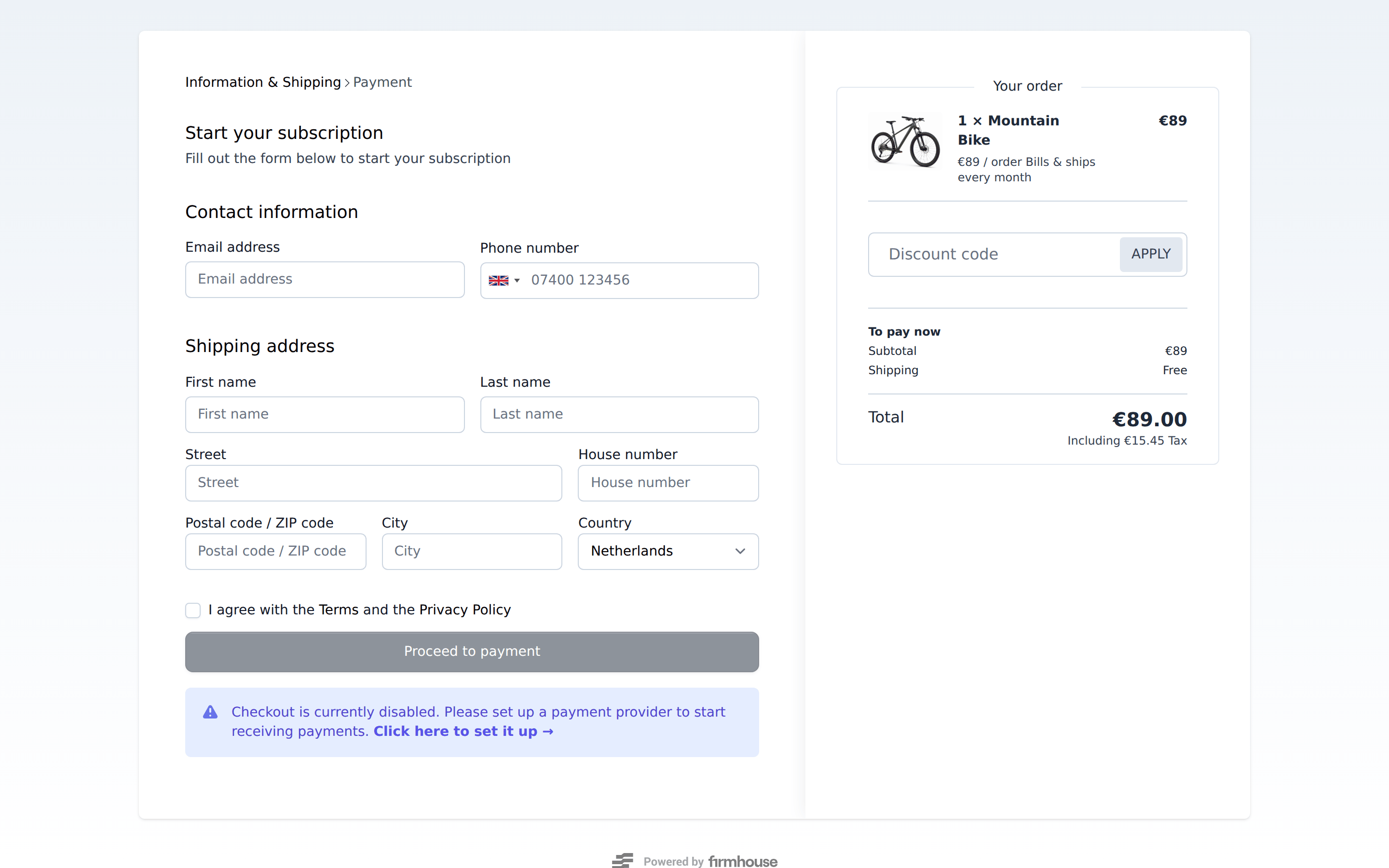Apply the discount code with APPLY button

point(1150,254)
